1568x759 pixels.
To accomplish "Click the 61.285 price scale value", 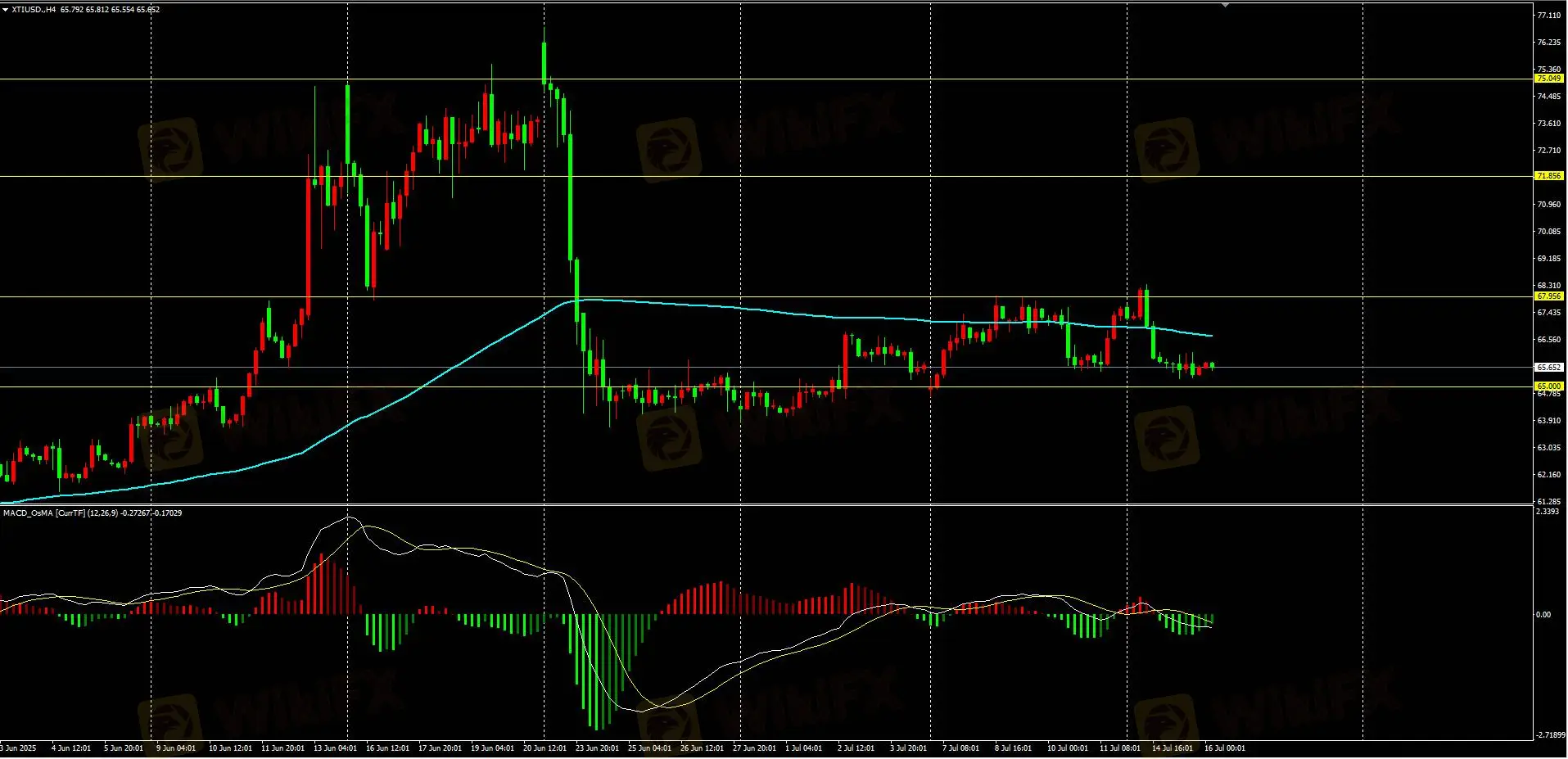I will click(1548, 501).
